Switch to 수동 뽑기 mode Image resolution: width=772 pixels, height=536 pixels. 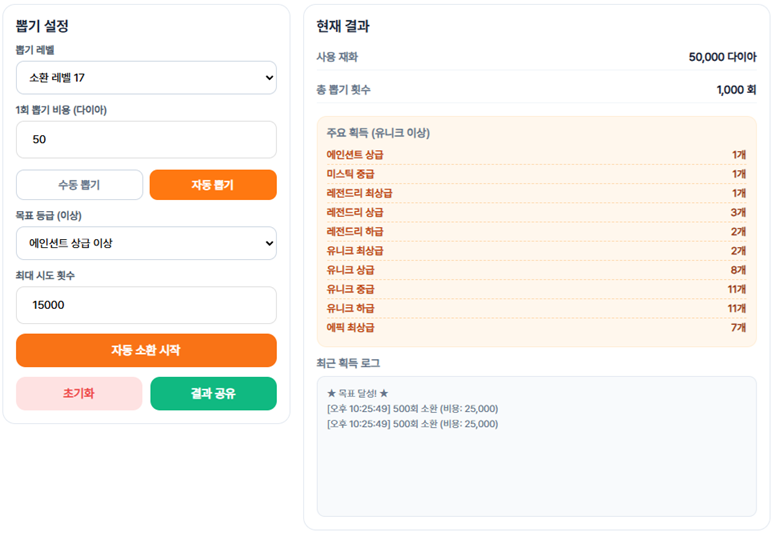(x=80, y=185)
